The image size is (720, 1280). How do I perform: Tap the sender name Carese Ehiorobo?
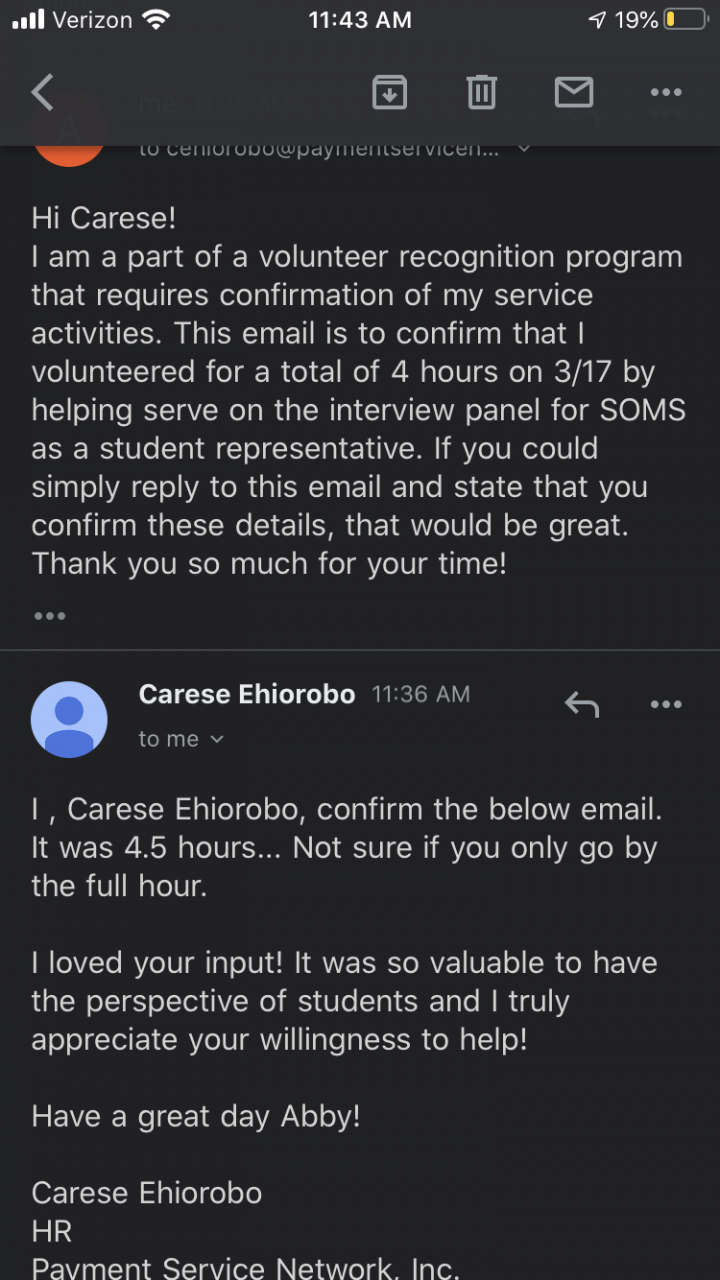coord(246,694)
